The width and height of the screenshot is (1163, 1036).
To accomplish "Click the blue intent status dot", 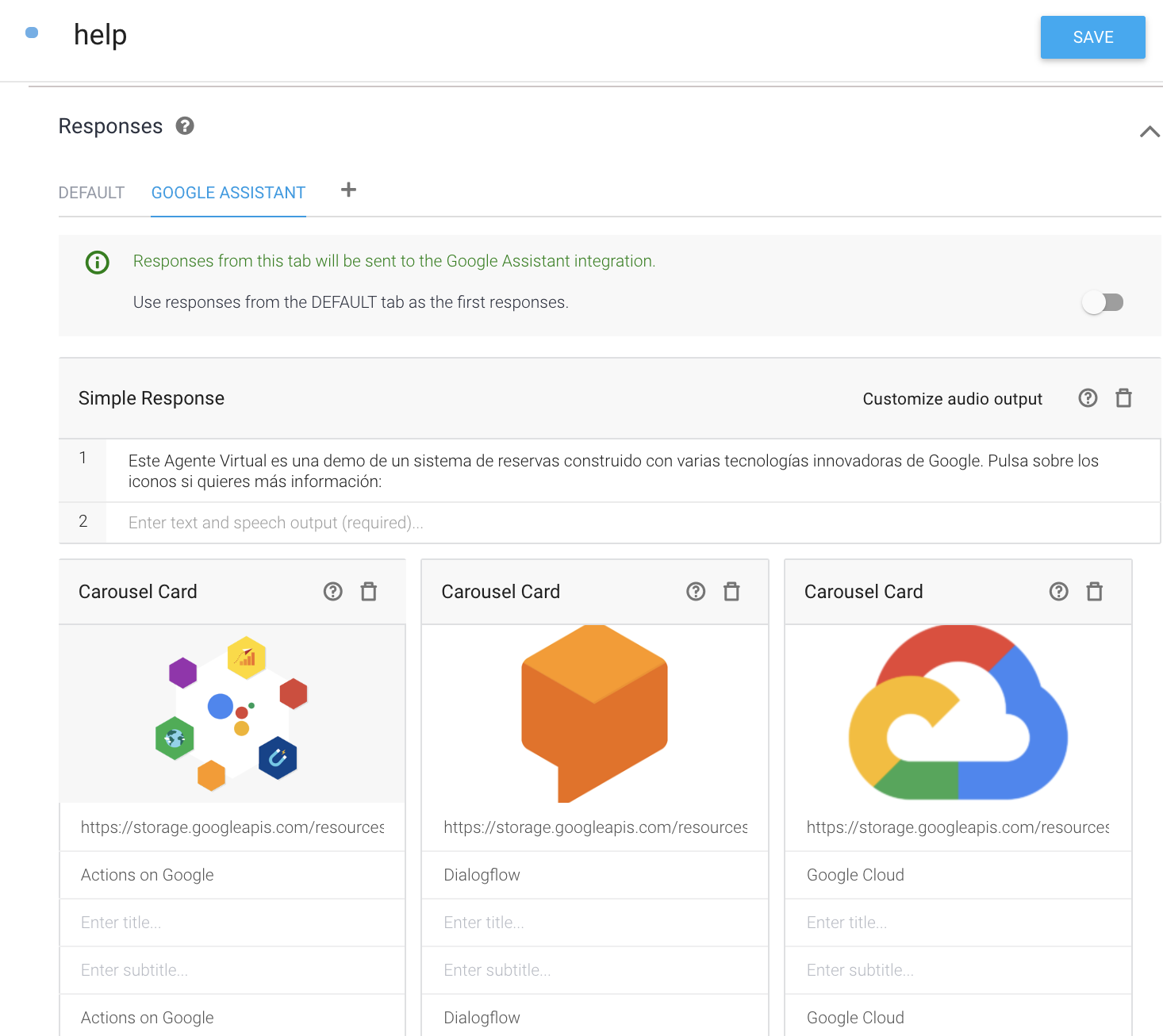I will pyautogui.click(x=32, y=33).
